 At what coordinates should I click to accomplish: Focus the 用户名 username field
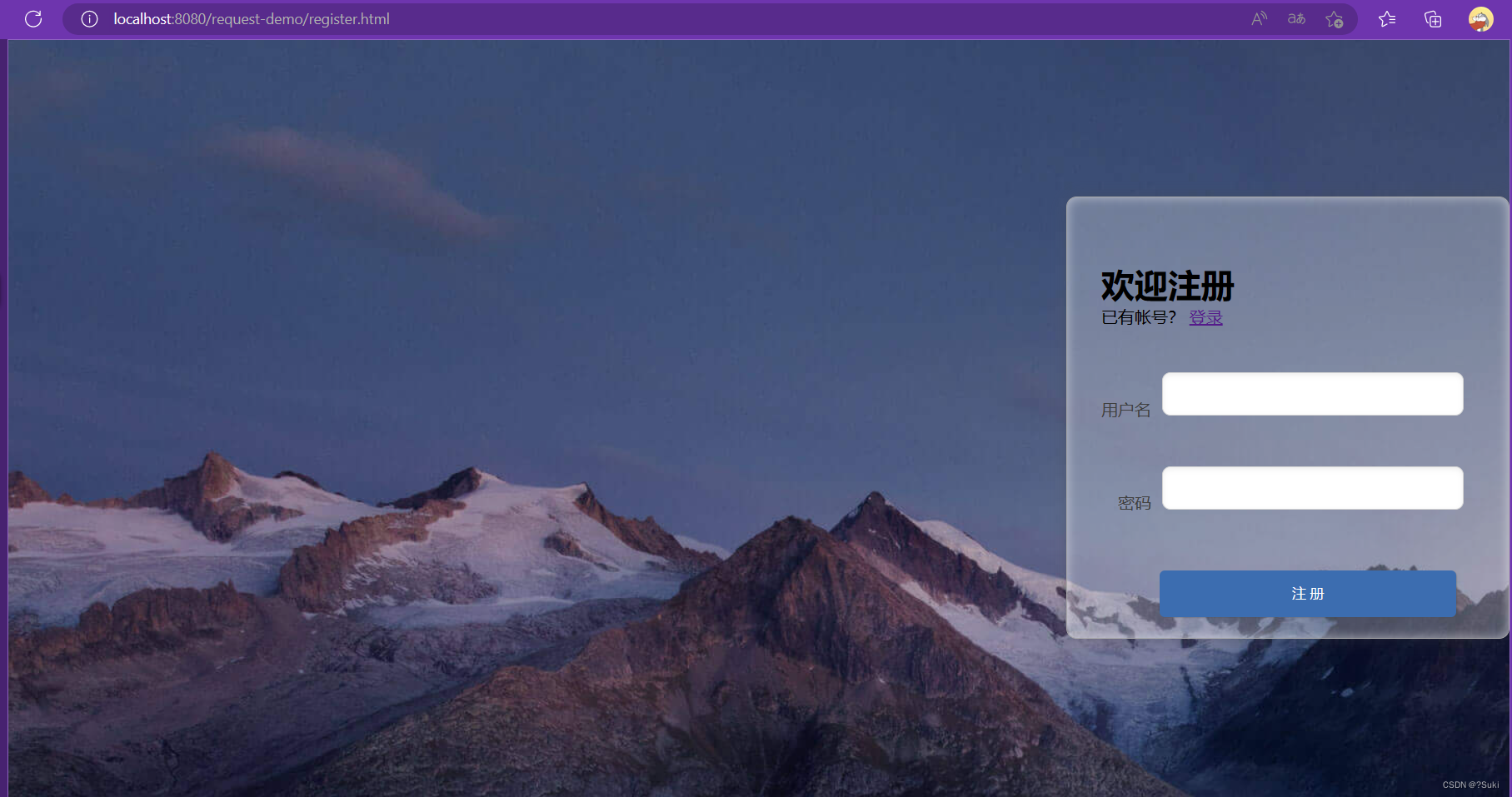[1312, 394]
